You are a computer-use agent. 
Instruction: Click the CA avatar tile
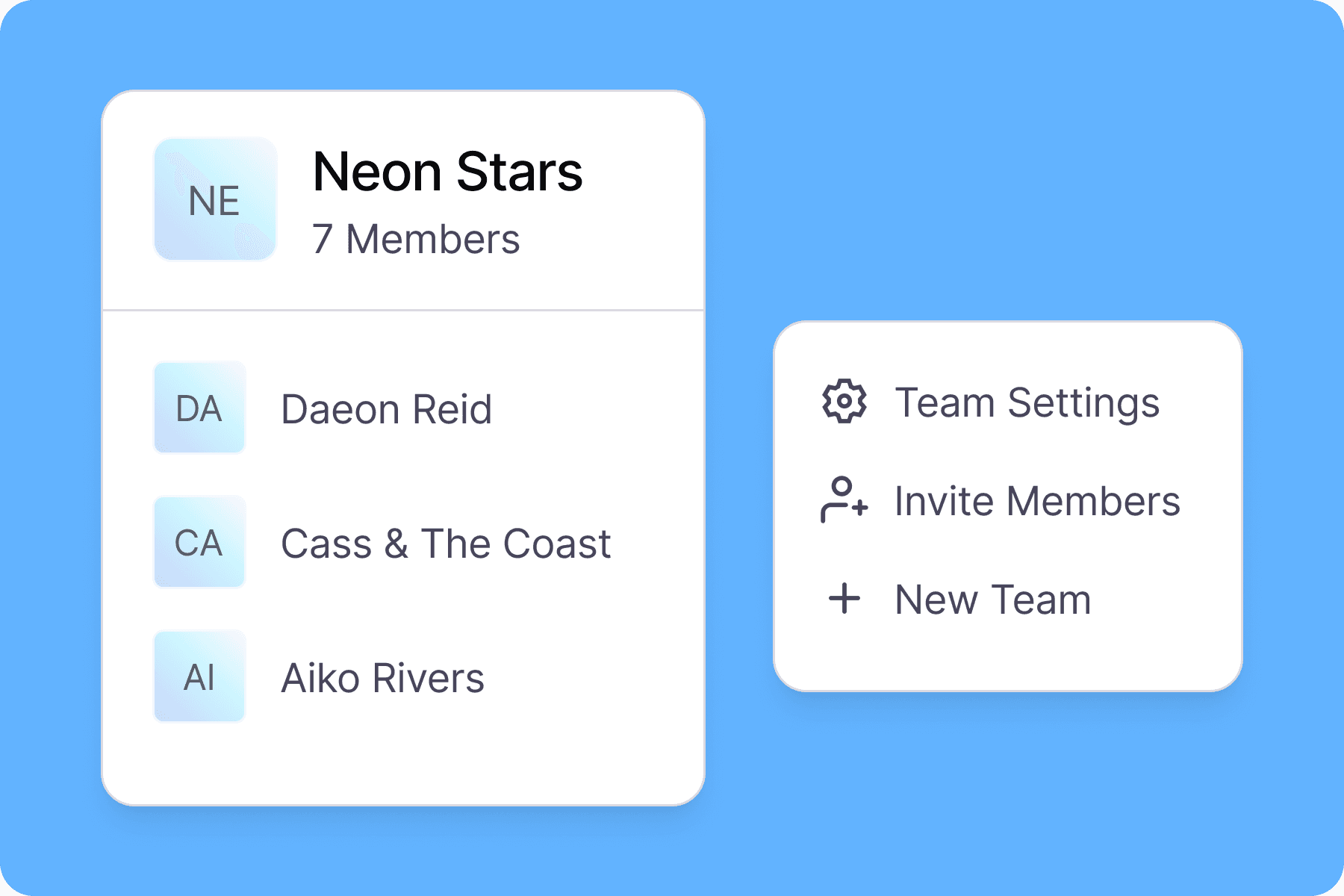point(199,542)
